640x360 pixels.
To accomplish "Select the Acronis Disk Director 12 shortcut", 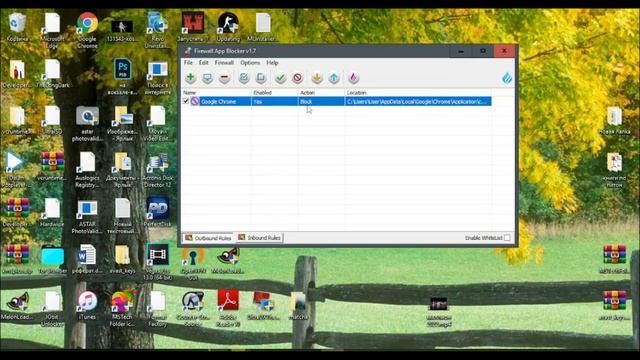I will (x=158, y=170).
